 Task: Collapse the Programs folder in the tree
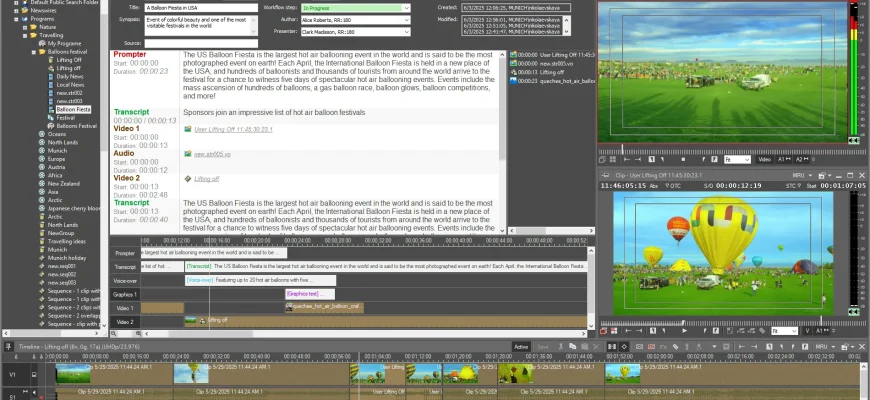(17, 19)
